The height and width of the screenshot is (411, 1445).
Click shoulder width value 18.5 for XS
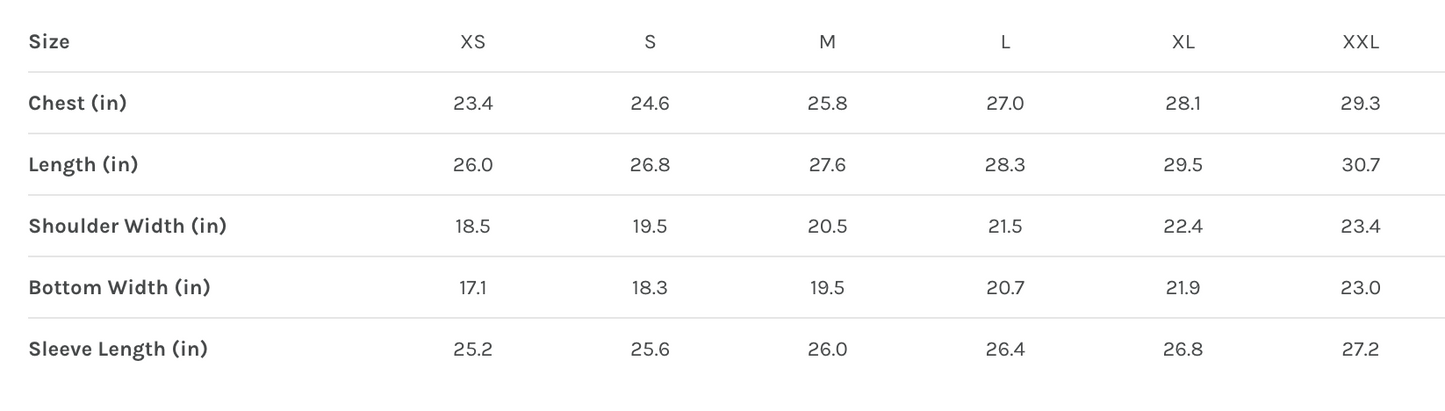tap(473, 226)
